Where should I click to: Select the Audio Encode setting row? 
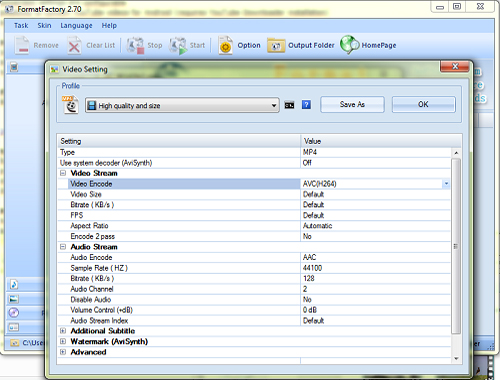[254, 257]
